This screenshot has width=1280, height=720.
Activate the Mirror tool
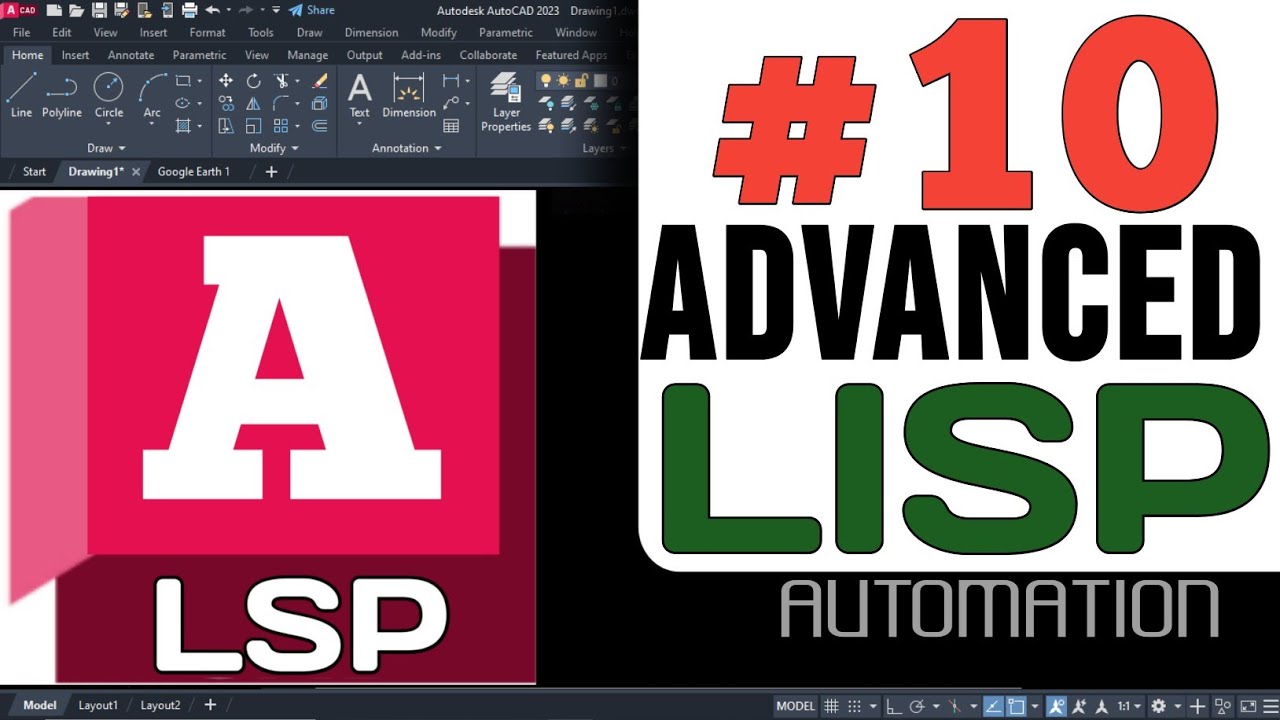point(253,103)
